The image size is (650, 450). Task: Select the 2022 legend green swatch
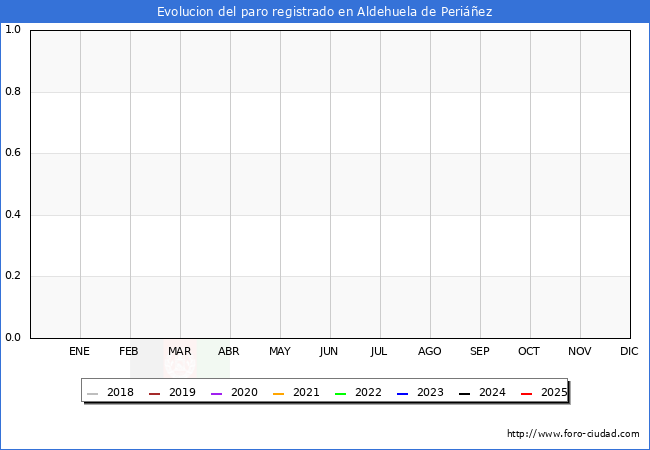340,394
